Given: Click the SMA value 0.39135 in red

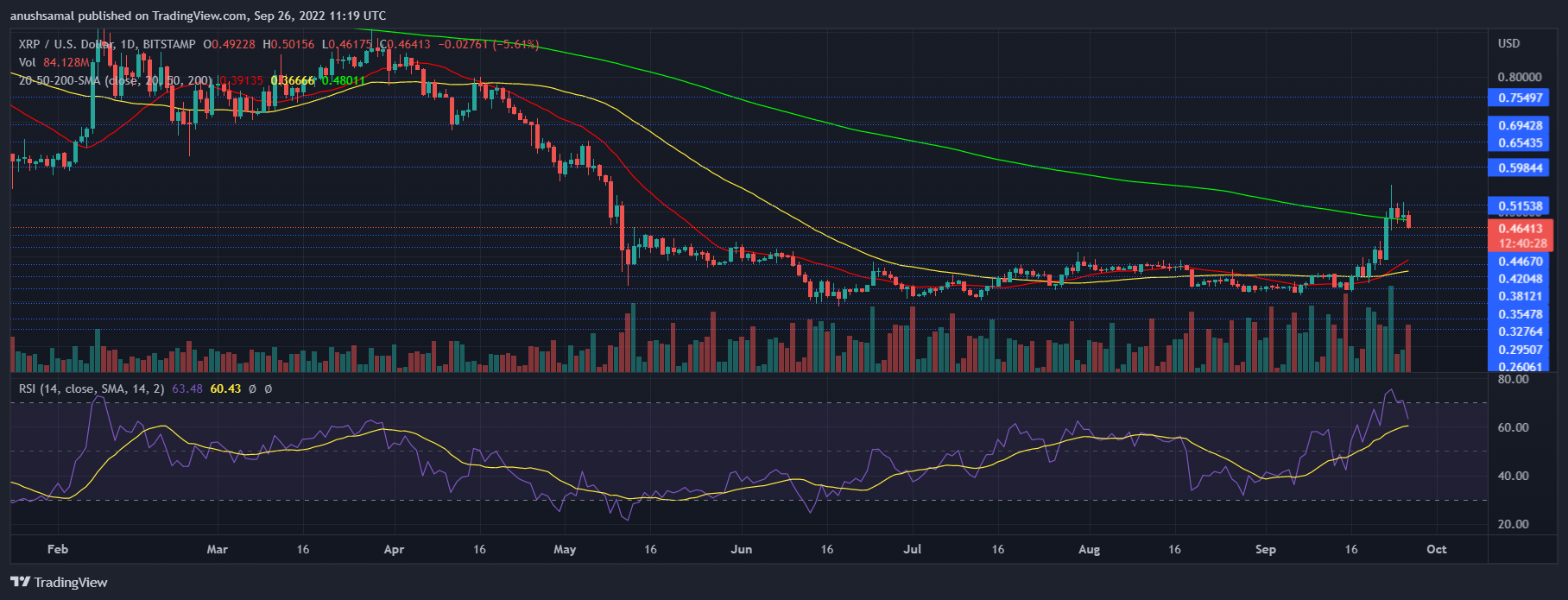Looking at the screenshot, I should click(x=241, y=80).
